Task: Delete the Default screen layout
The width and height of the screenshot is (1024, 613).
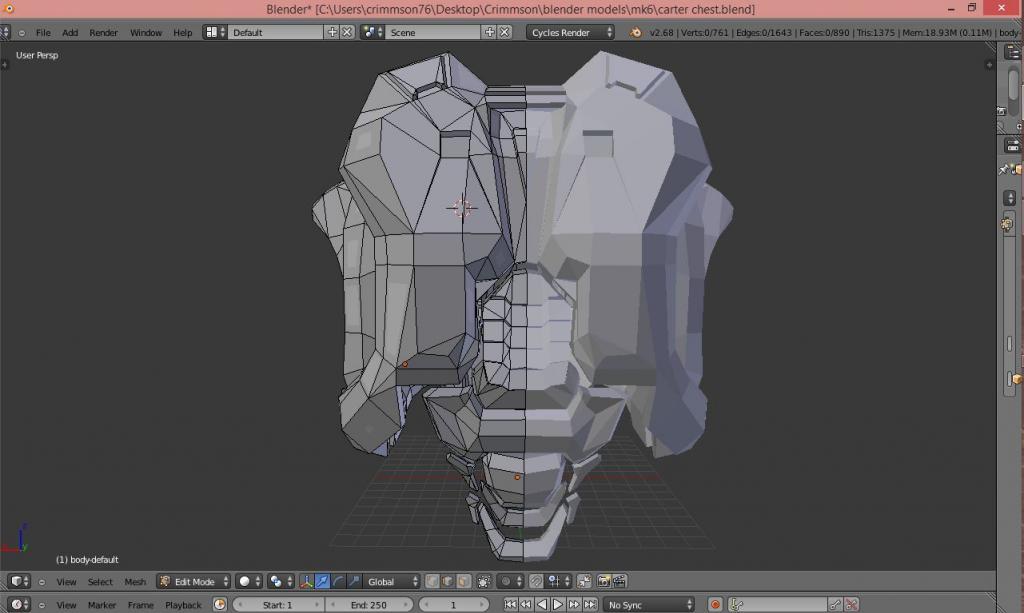Action: (347, 32)
